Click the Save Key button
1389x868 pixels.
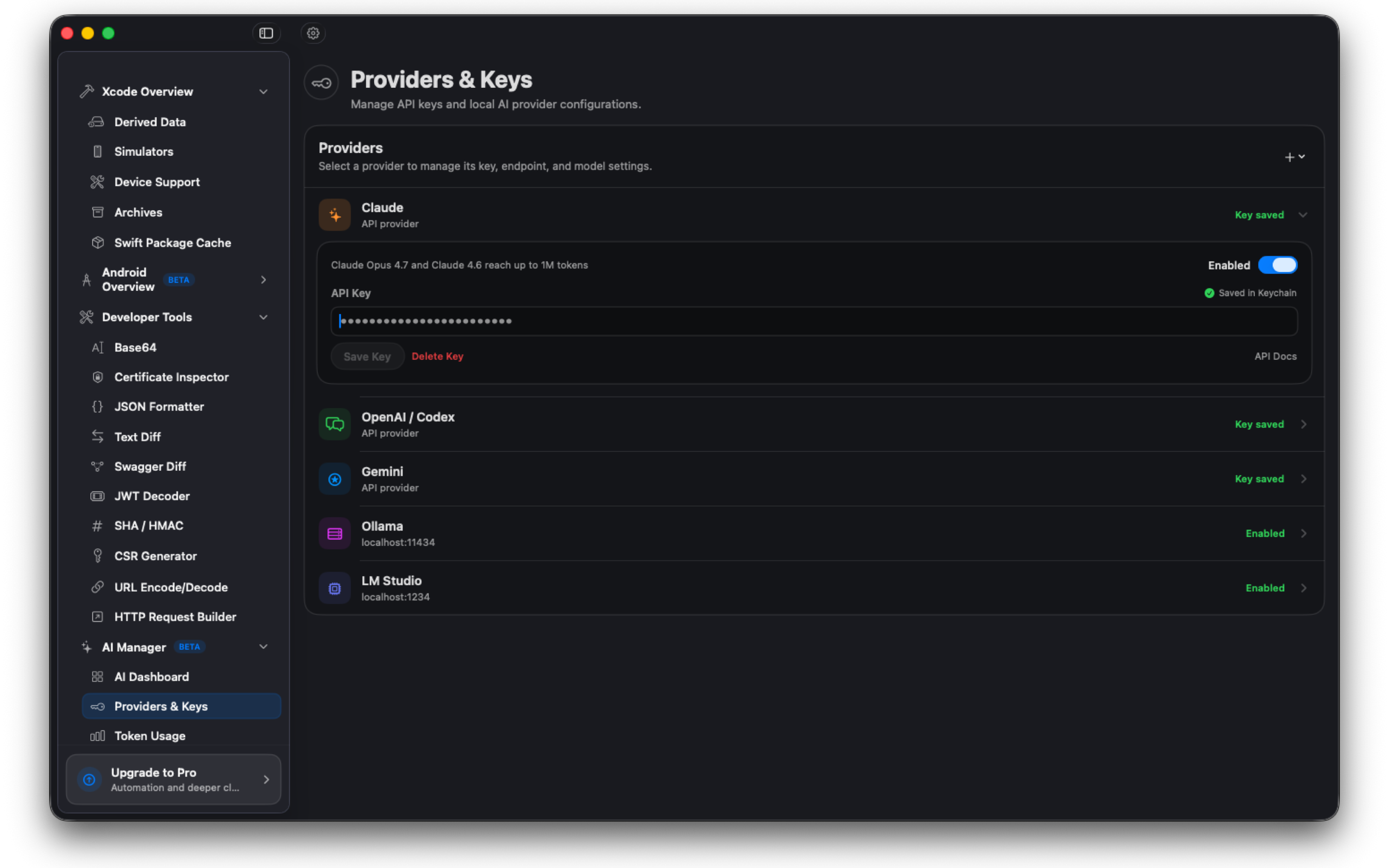pyautogui.click(x=368, y=356)
